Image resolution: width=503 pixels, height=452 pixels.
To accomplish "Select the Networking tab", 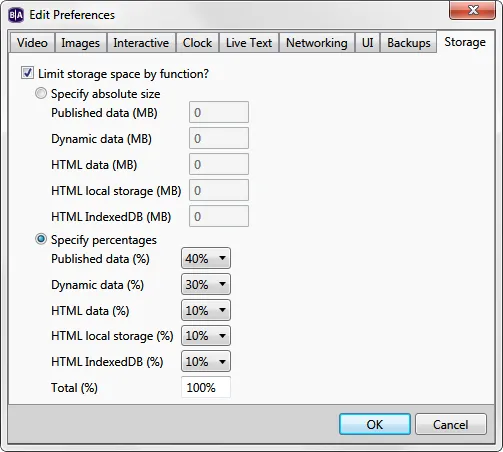I will (x=317, y=43).
